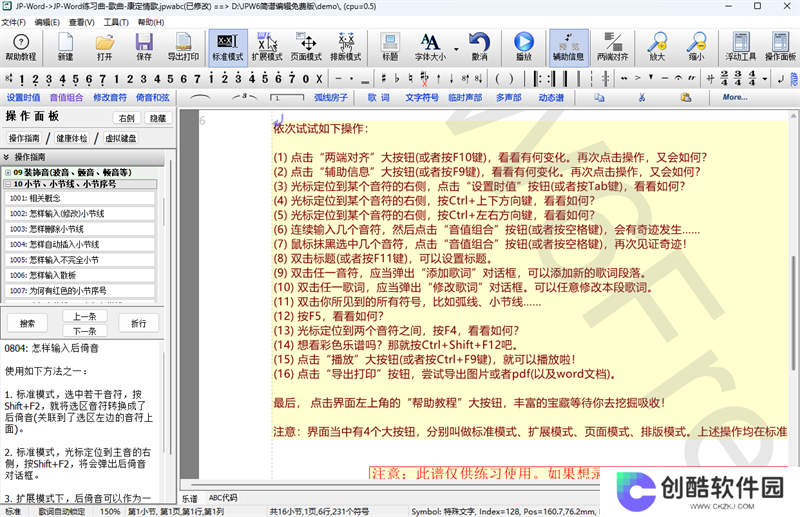The width and height of the screenshot is (800, 517).
Task: Save the file with 保存
Action: coord(144,47)
